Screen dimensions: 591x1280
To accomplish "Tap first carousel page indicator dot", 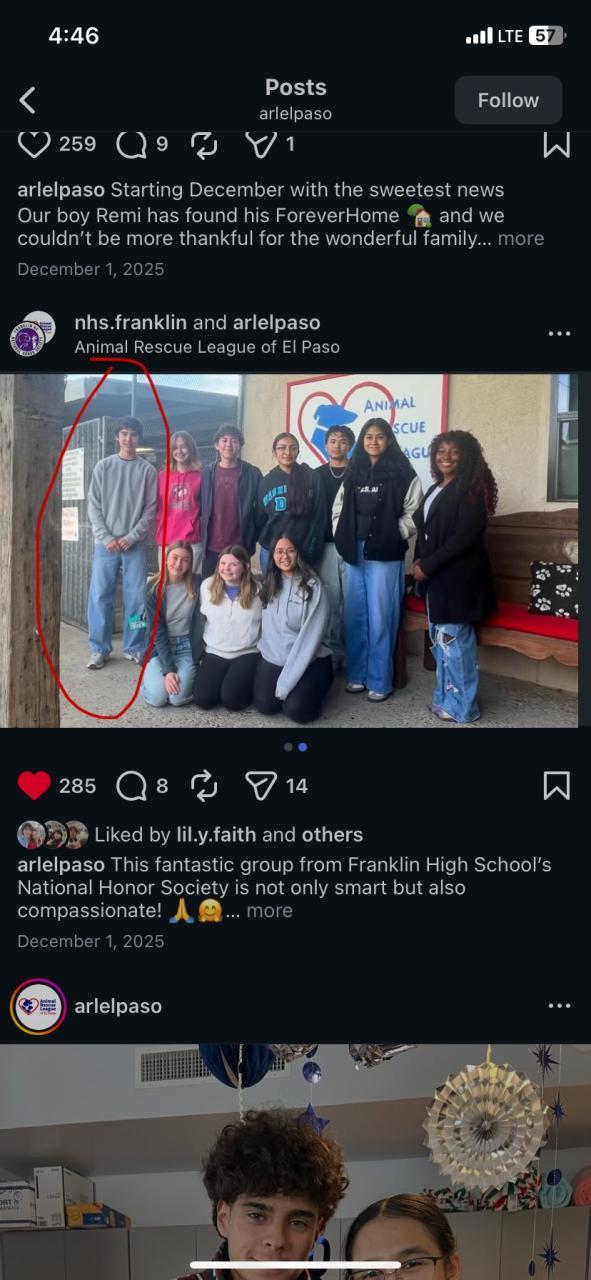I will click(288, 747).
